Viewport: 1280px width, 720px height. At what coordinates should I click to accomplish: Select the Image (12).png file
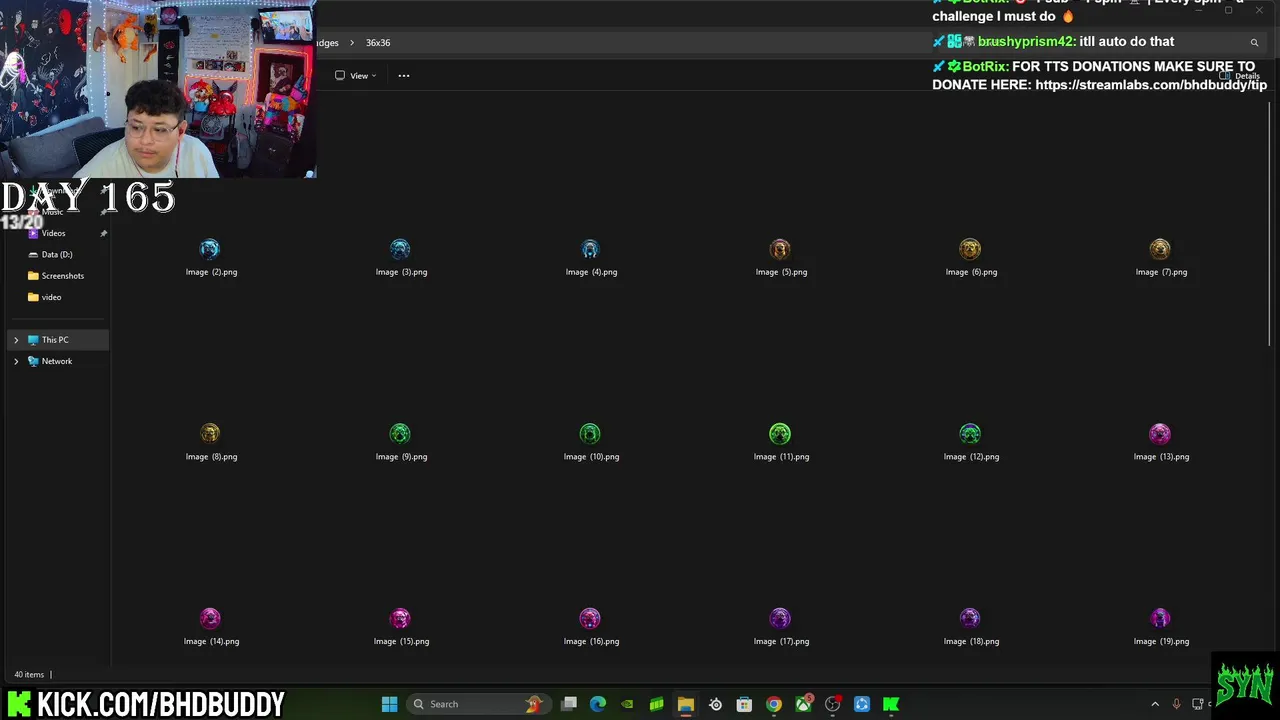tap(971, 443)
